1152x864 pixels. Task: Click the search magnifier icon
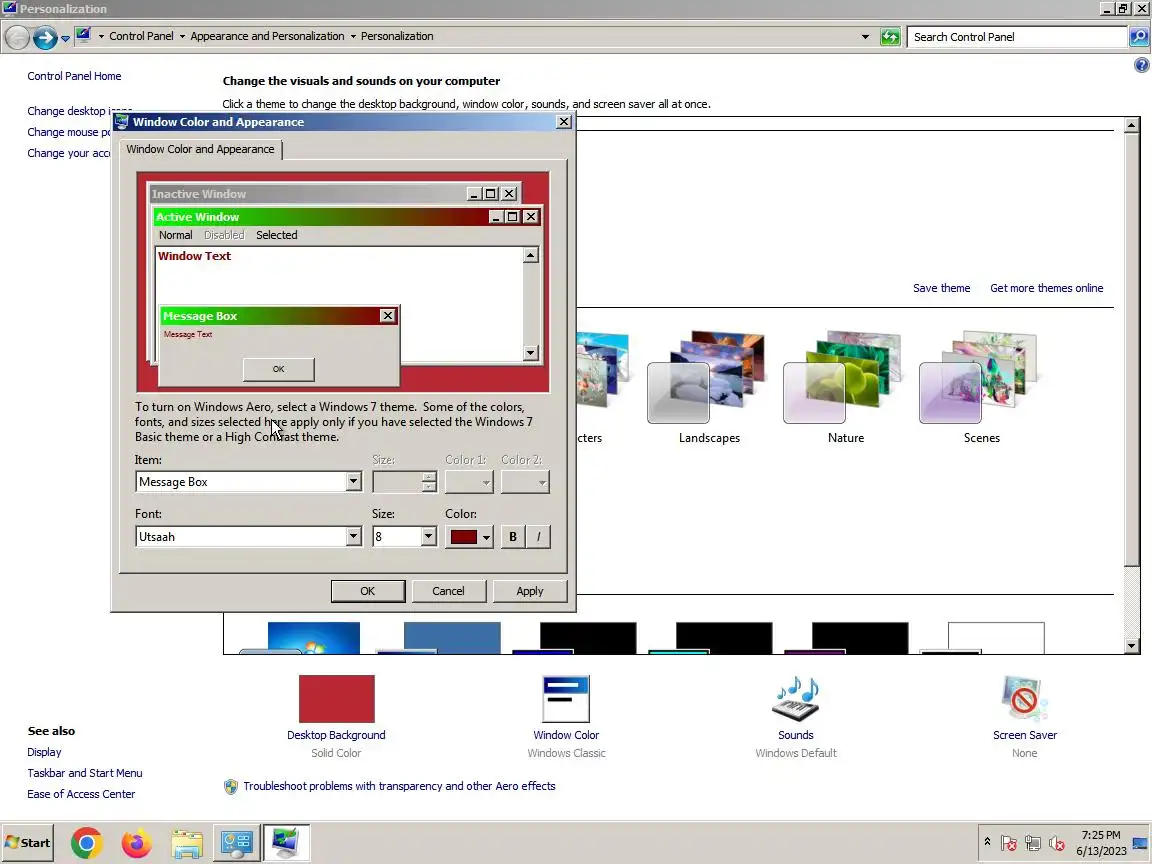(1139, 37)
